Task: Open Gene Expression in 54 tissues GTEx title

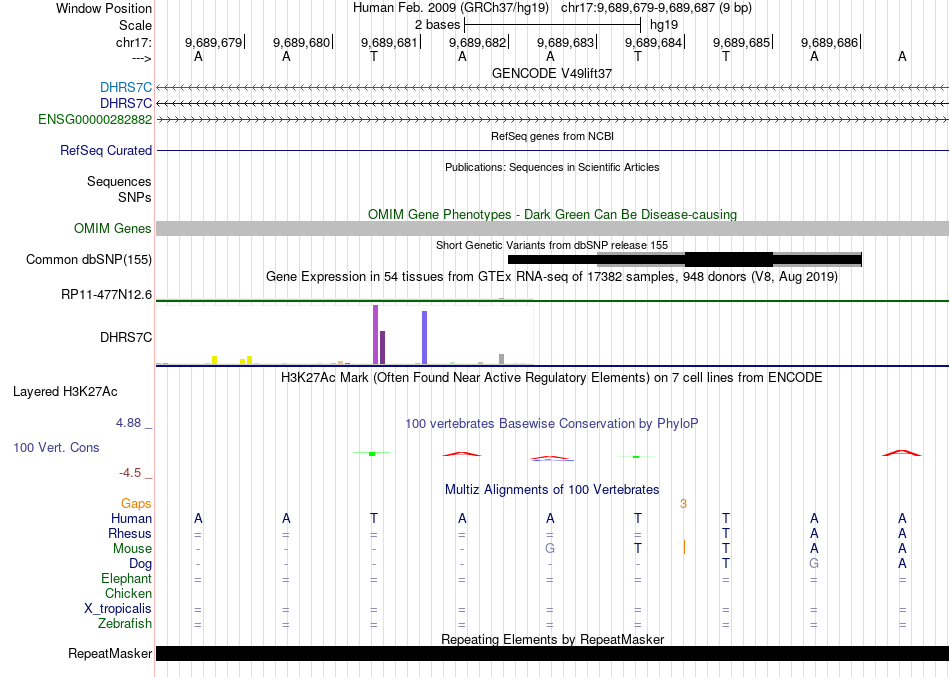Action: [552, 277]
